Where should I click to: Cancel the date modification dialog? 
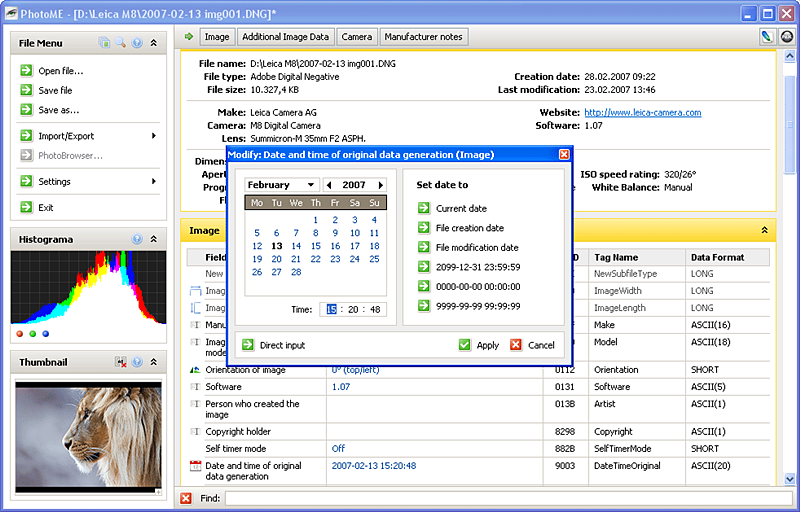tap(532, 345)
